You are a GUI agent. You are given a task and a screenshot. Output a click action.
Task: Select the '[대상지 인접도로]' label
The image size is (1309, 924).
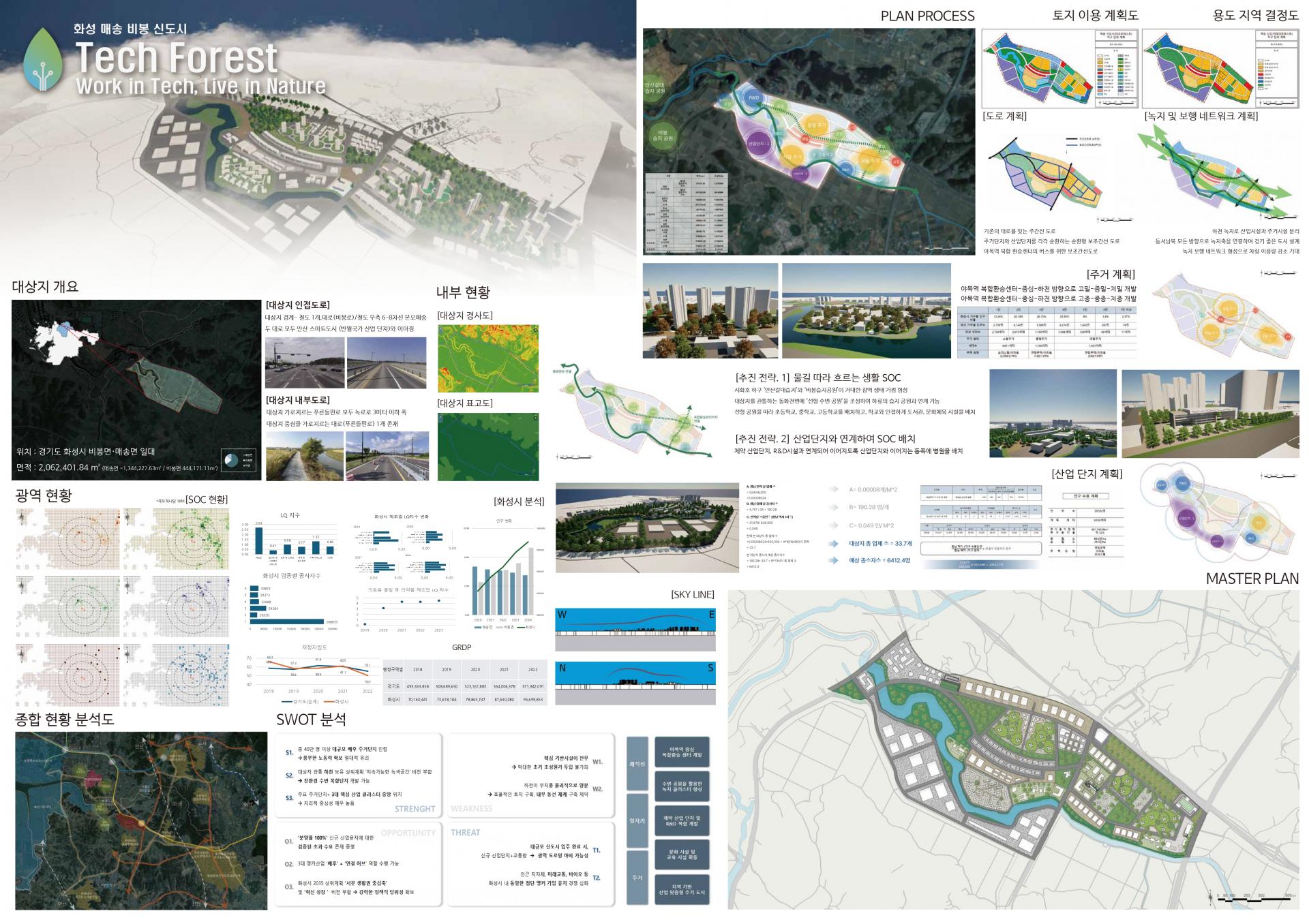point(297,305)
